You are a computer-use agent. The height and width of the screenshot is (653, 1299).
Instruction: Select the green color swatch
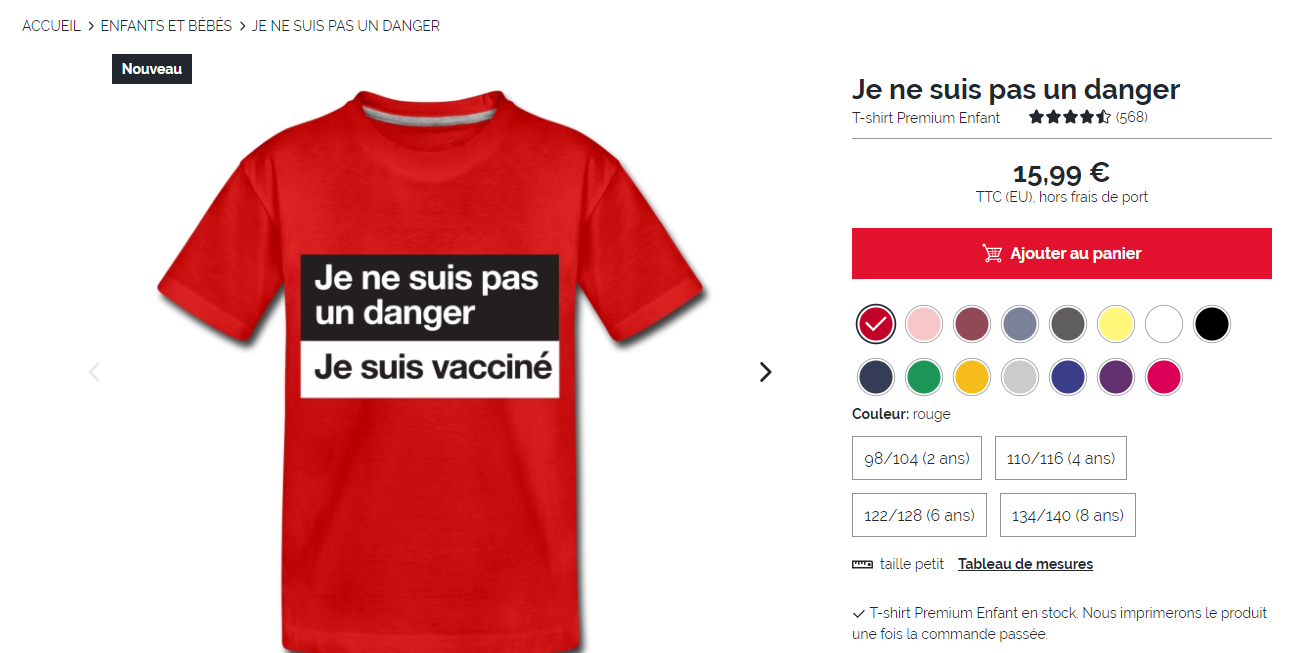point(923,377)
